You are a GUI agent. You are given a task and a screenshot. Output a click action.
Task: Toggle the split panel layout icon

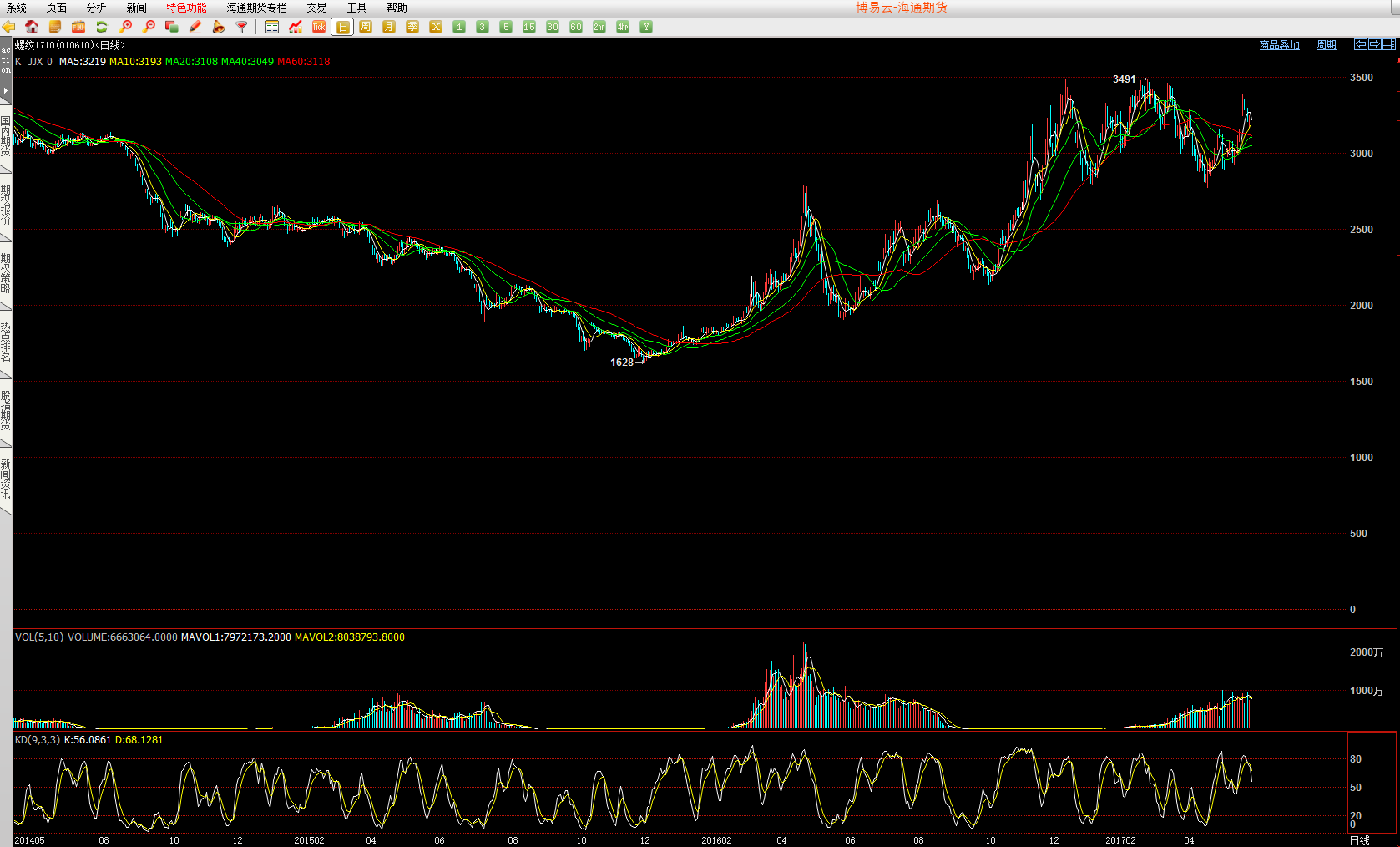point(1389,44)
